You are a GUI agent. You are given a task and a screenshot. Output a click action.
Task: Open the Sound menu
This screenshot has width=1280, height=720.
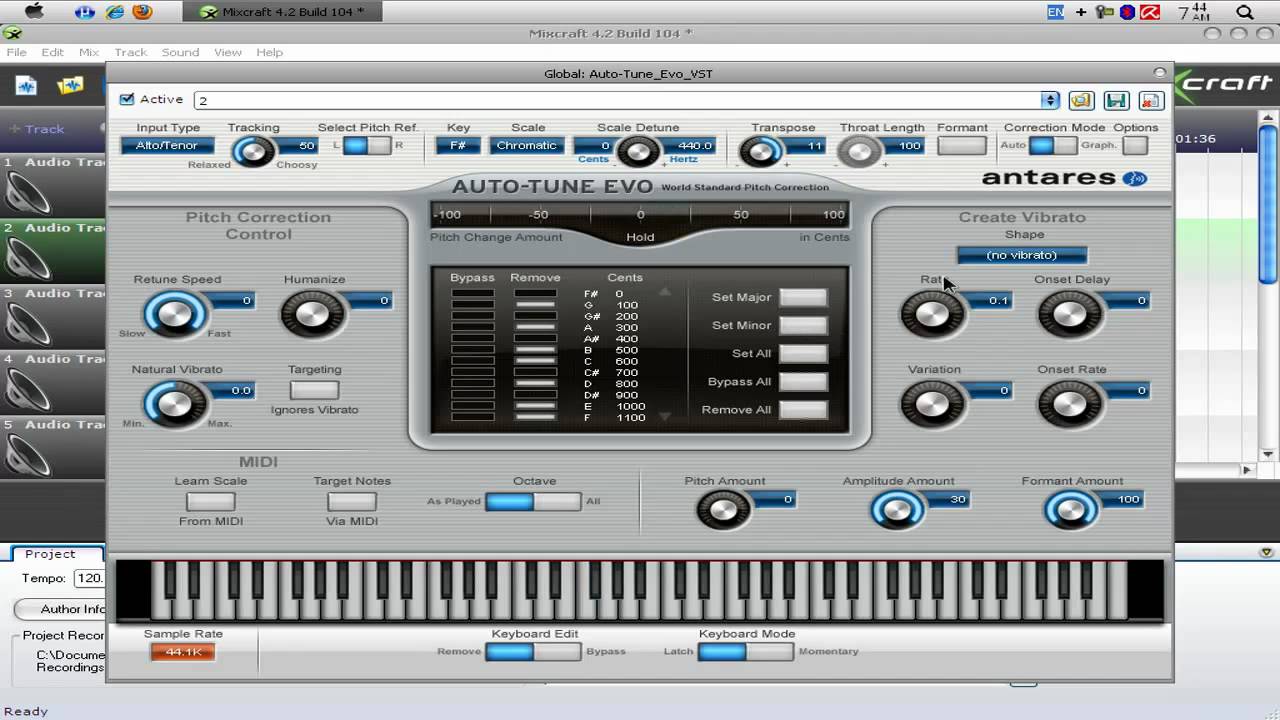coord(181,52)
